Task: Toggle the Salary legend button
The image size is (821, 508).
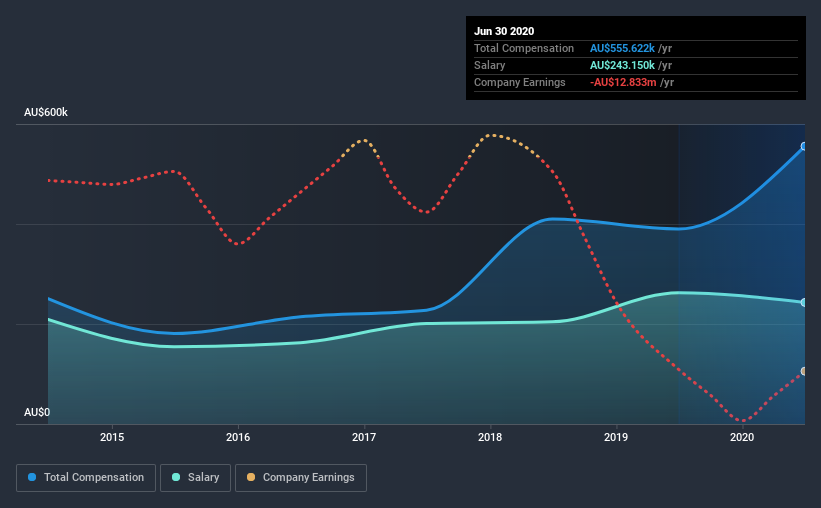Action: (x=195, y=478)
